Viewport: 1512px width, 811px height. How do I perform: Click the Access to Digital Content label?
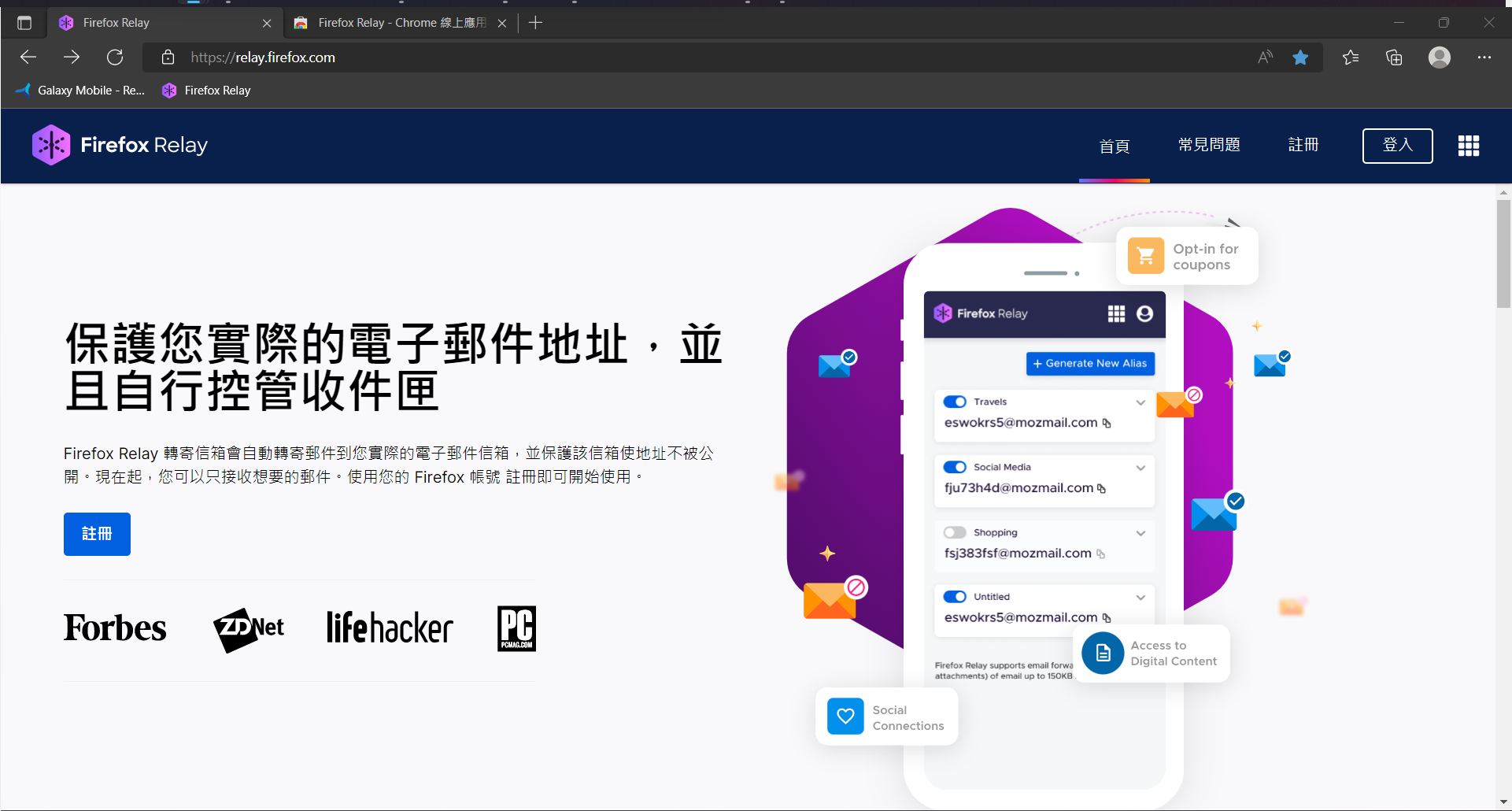pyautogui.click(x=1174, y=654)
